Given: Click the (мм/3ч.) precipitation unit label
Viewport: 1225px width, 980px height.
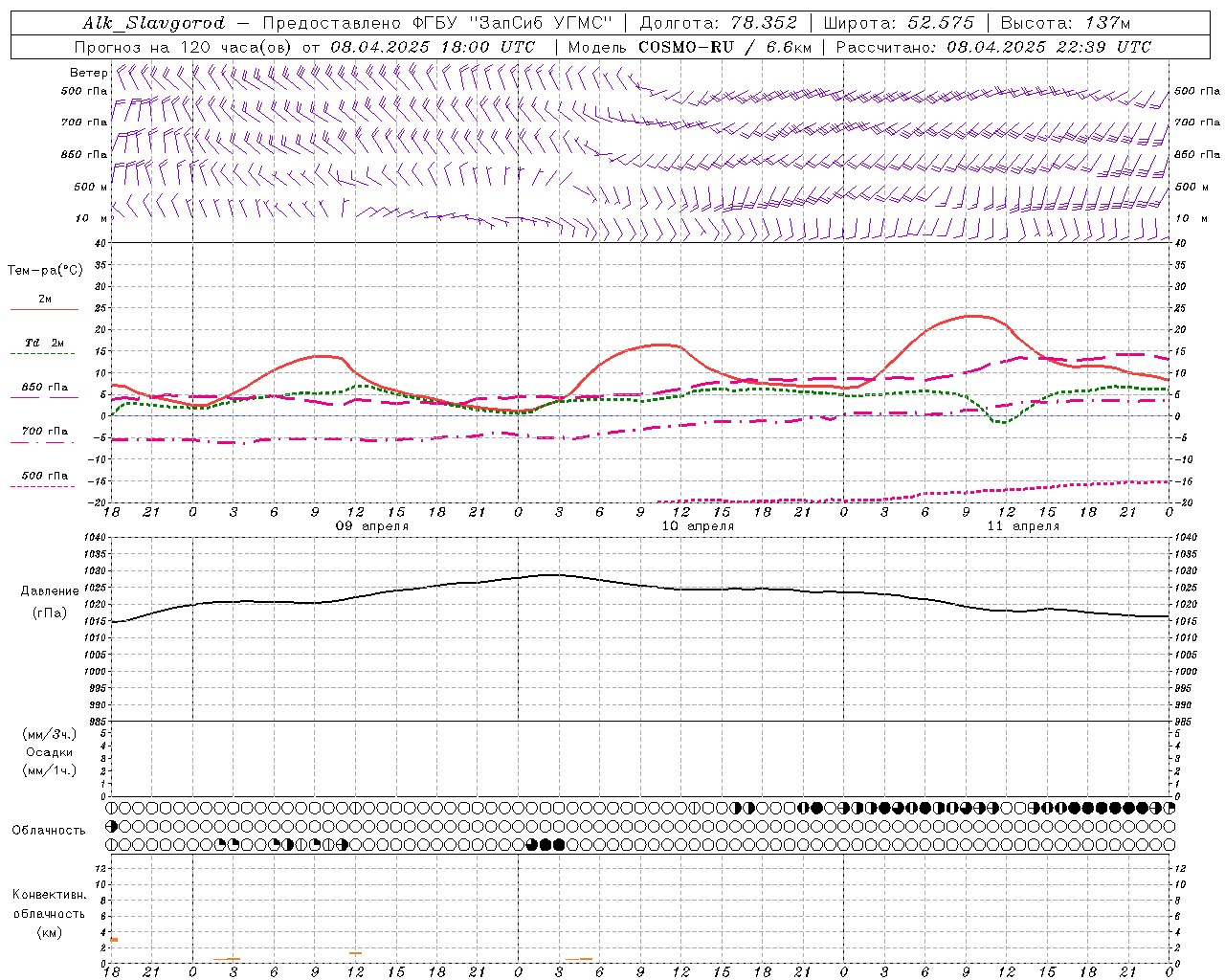Looking at the screenshot, I should [50, 734].
